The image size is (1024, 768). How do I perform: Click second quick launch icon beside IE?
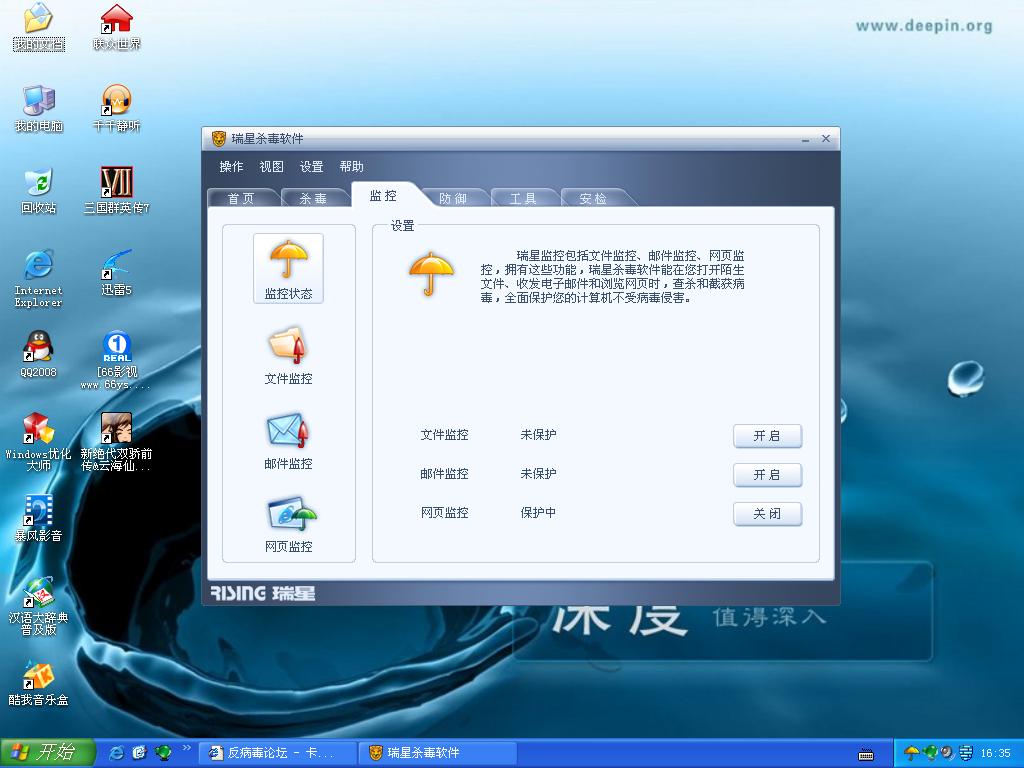[140, 753]
